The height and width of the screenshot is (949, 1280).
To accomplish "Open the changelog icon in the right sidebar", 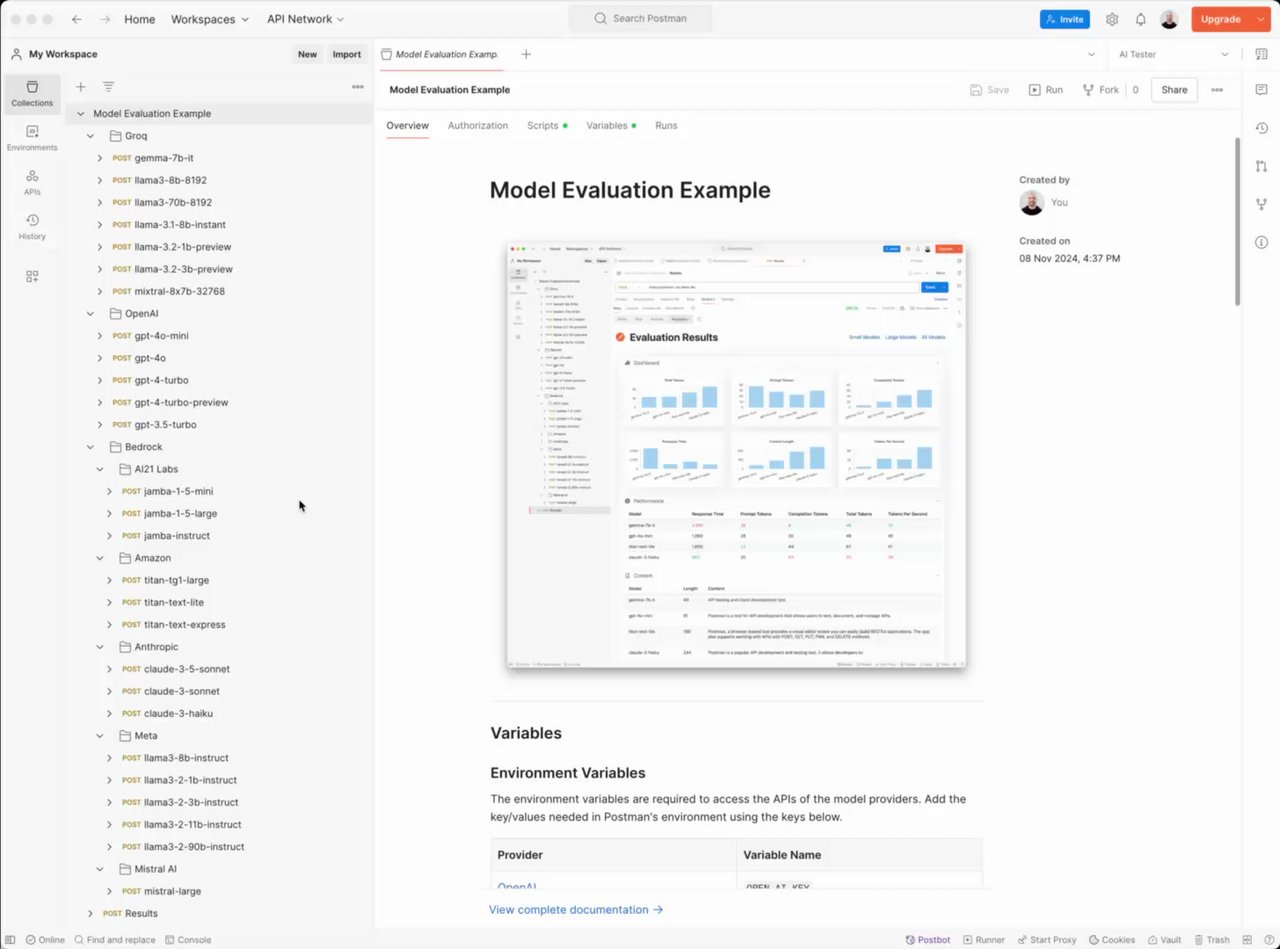I will [1261, 127].
